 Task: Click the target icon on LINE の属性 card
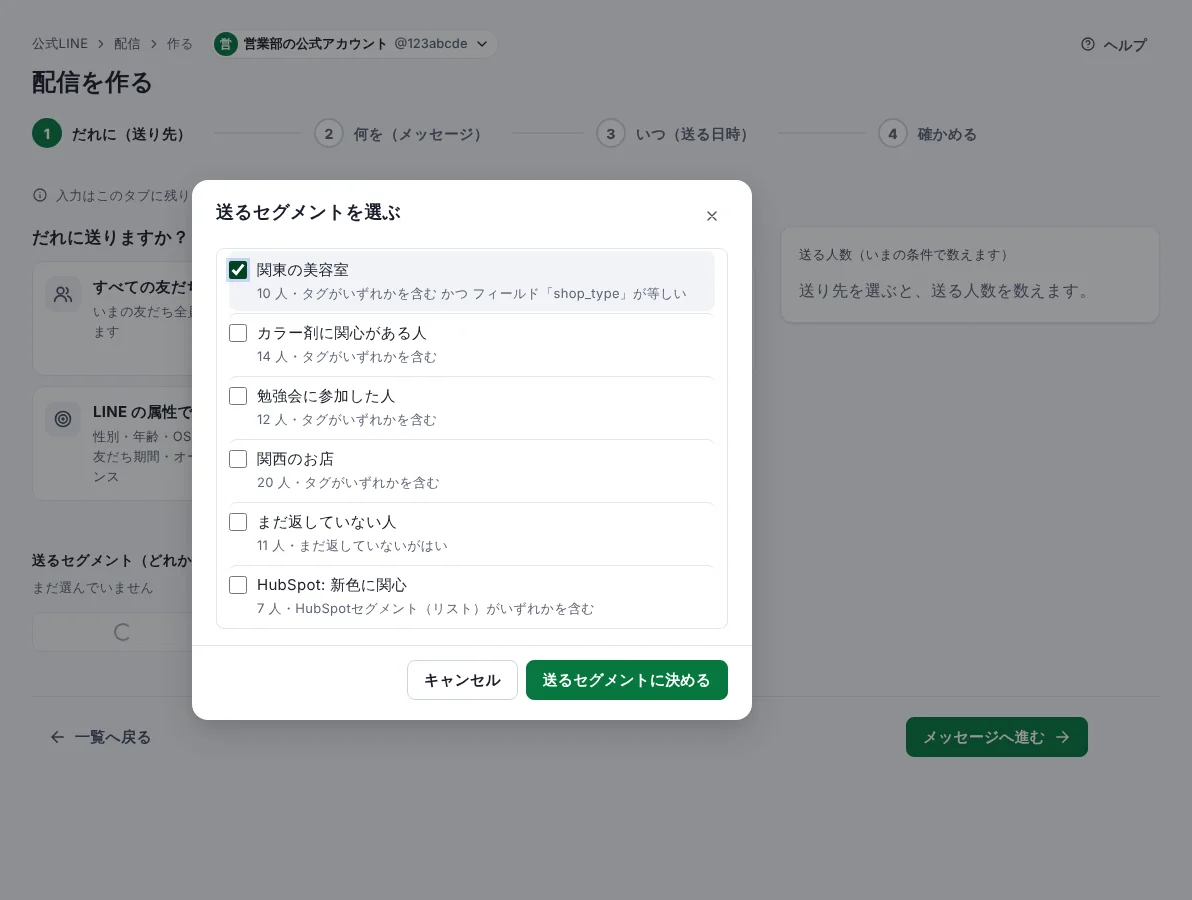click(63, 419)
